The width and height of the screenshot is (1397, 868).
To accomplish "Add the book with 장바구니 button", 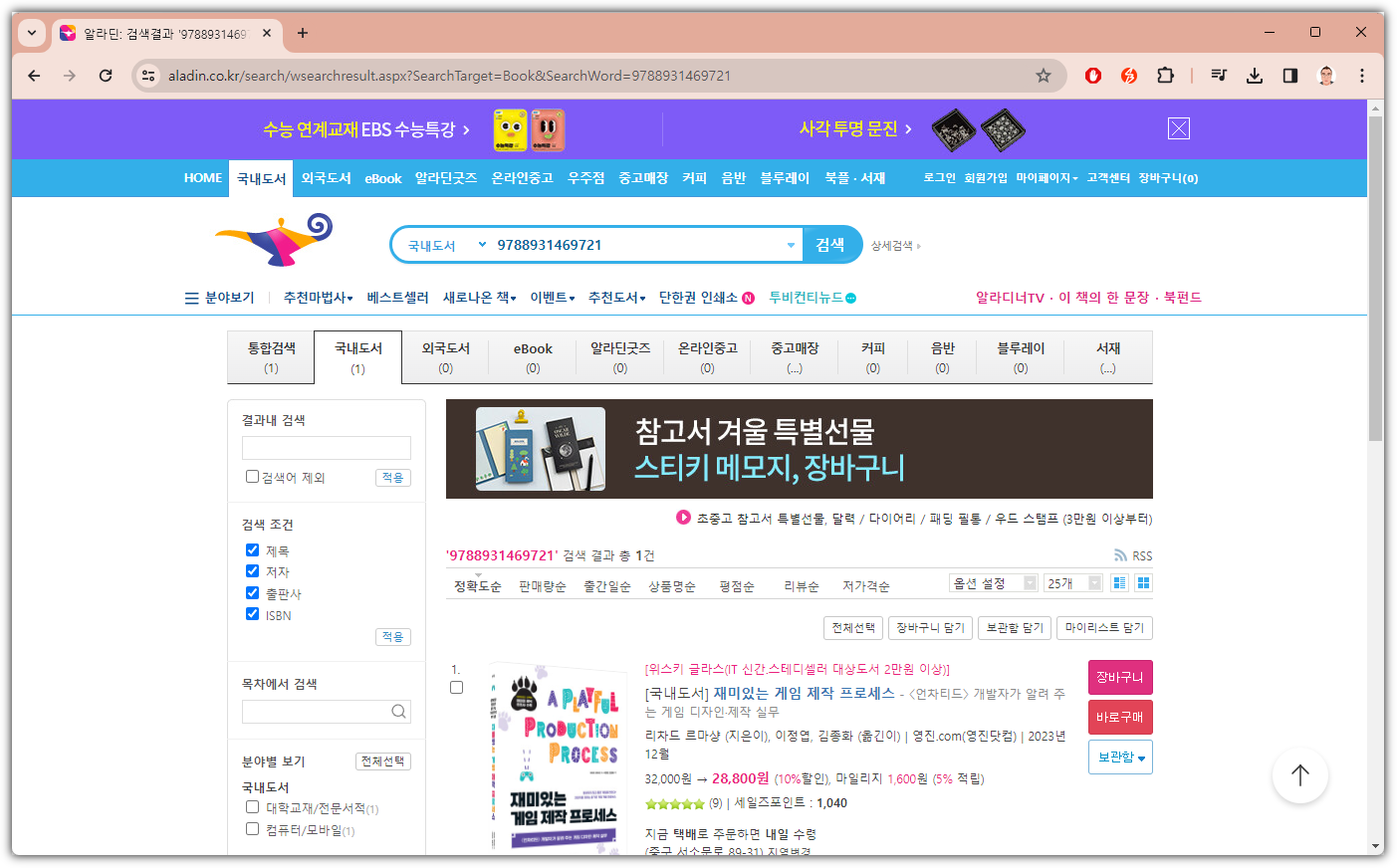I will pyautogui.click(x=1120, y=678).
